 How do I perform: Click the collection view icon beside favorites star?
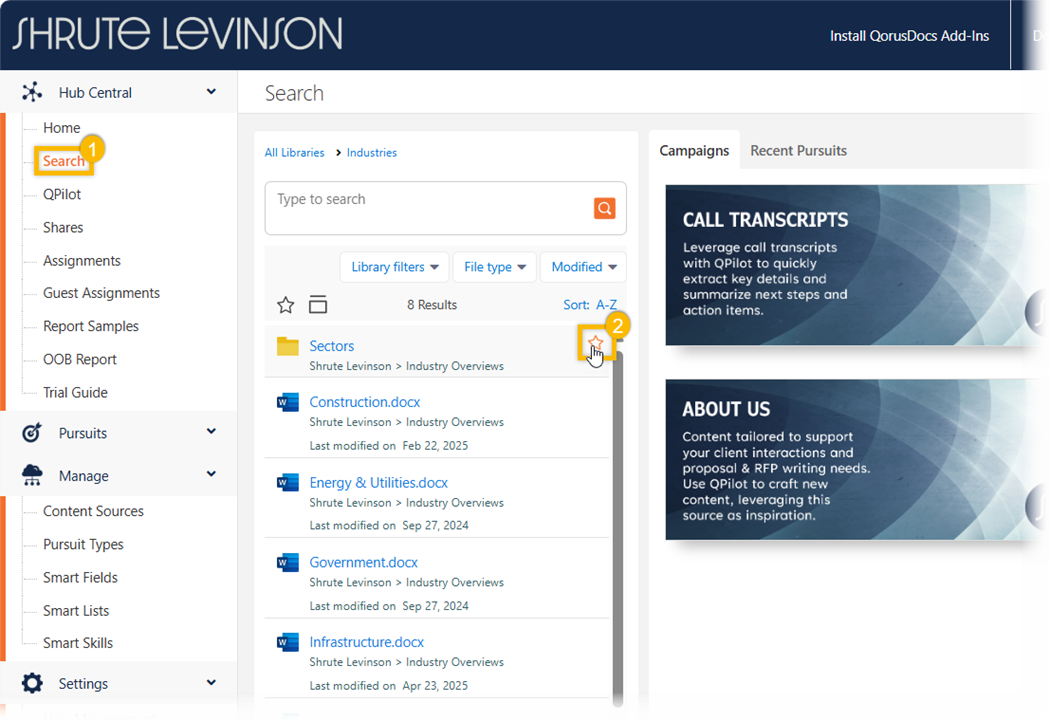318,305
